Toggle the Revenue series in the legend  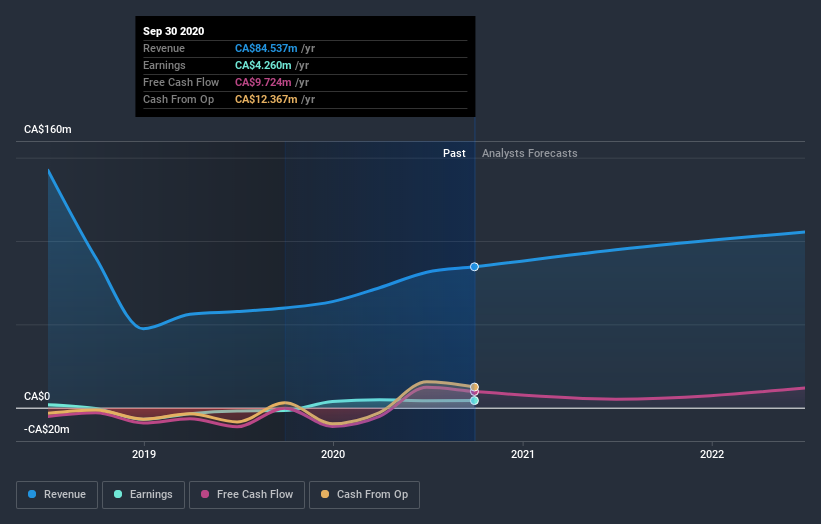[x=57, y=495]
